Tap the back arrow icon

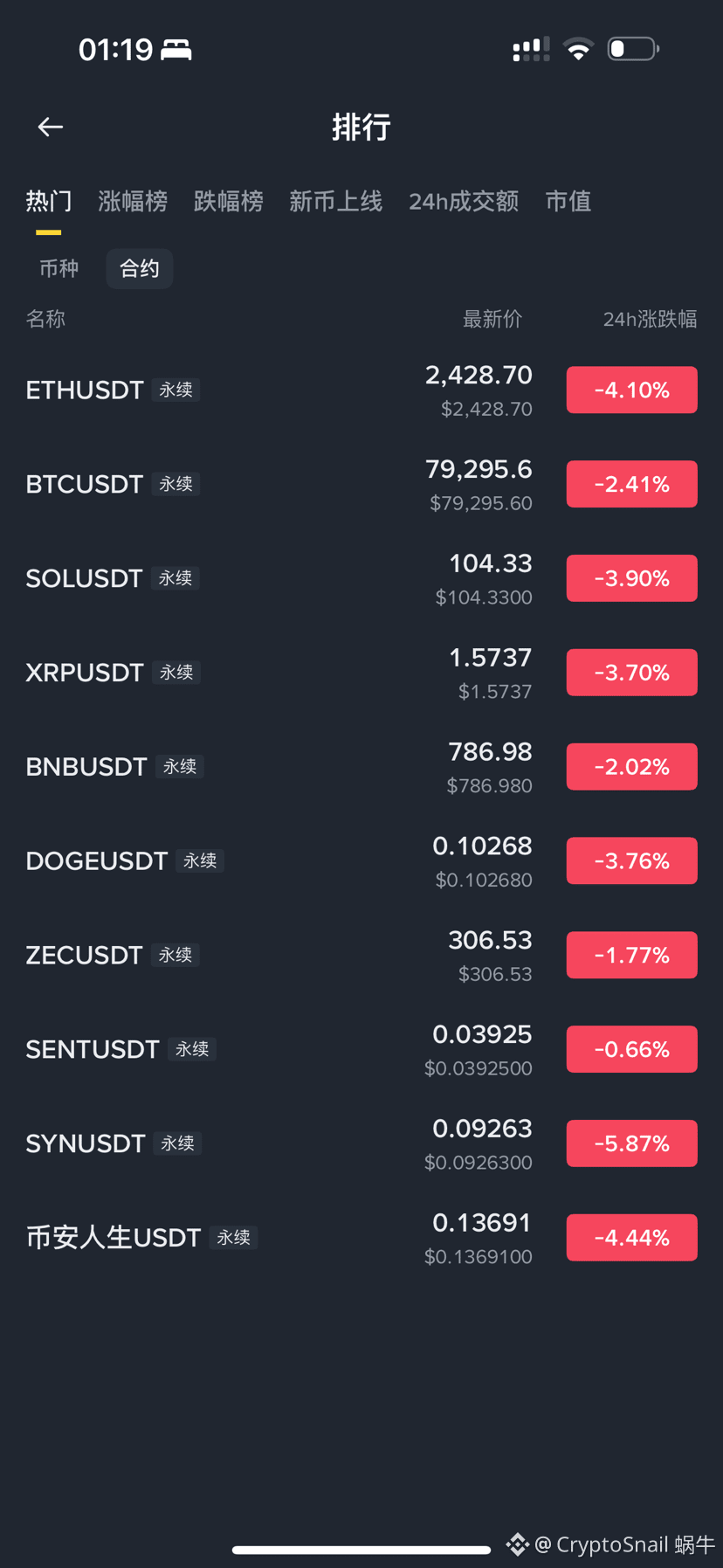(51, 128)
